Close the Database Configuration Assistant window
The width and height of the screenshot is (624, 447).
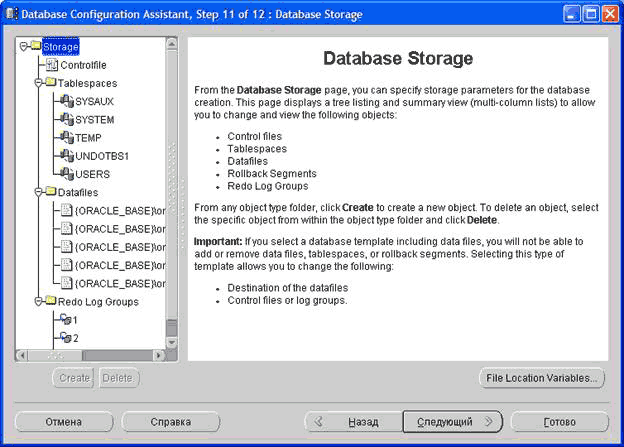point(610,14)
